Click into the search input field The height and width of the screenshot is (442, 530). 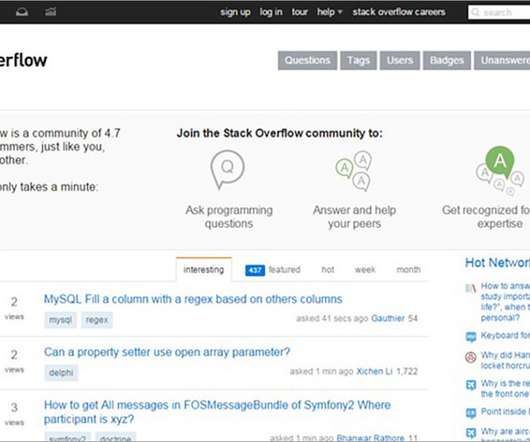[x=499, y=13]
